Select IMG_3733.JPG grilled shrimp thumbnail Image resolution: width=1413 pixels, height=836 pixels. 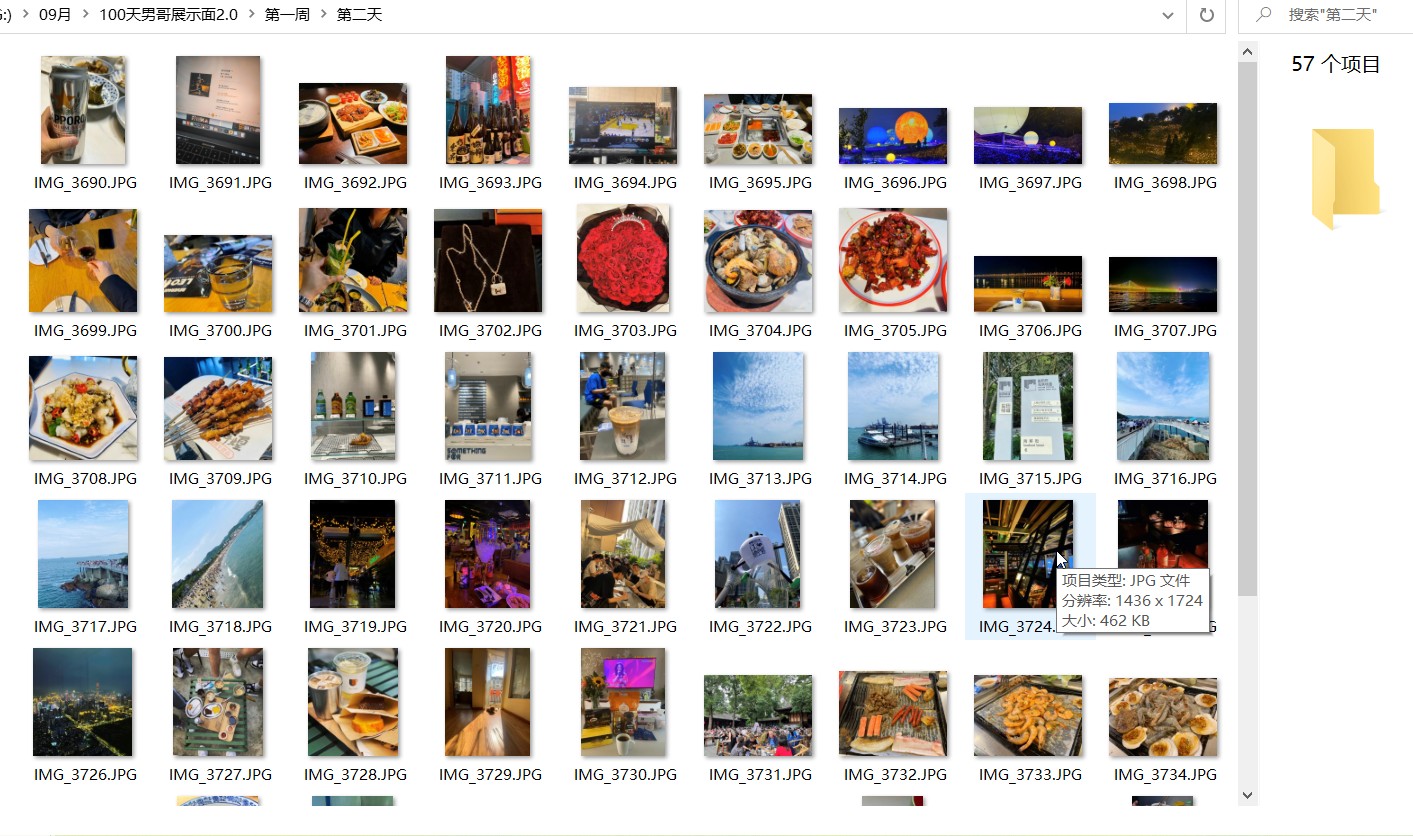[1028, 715]
